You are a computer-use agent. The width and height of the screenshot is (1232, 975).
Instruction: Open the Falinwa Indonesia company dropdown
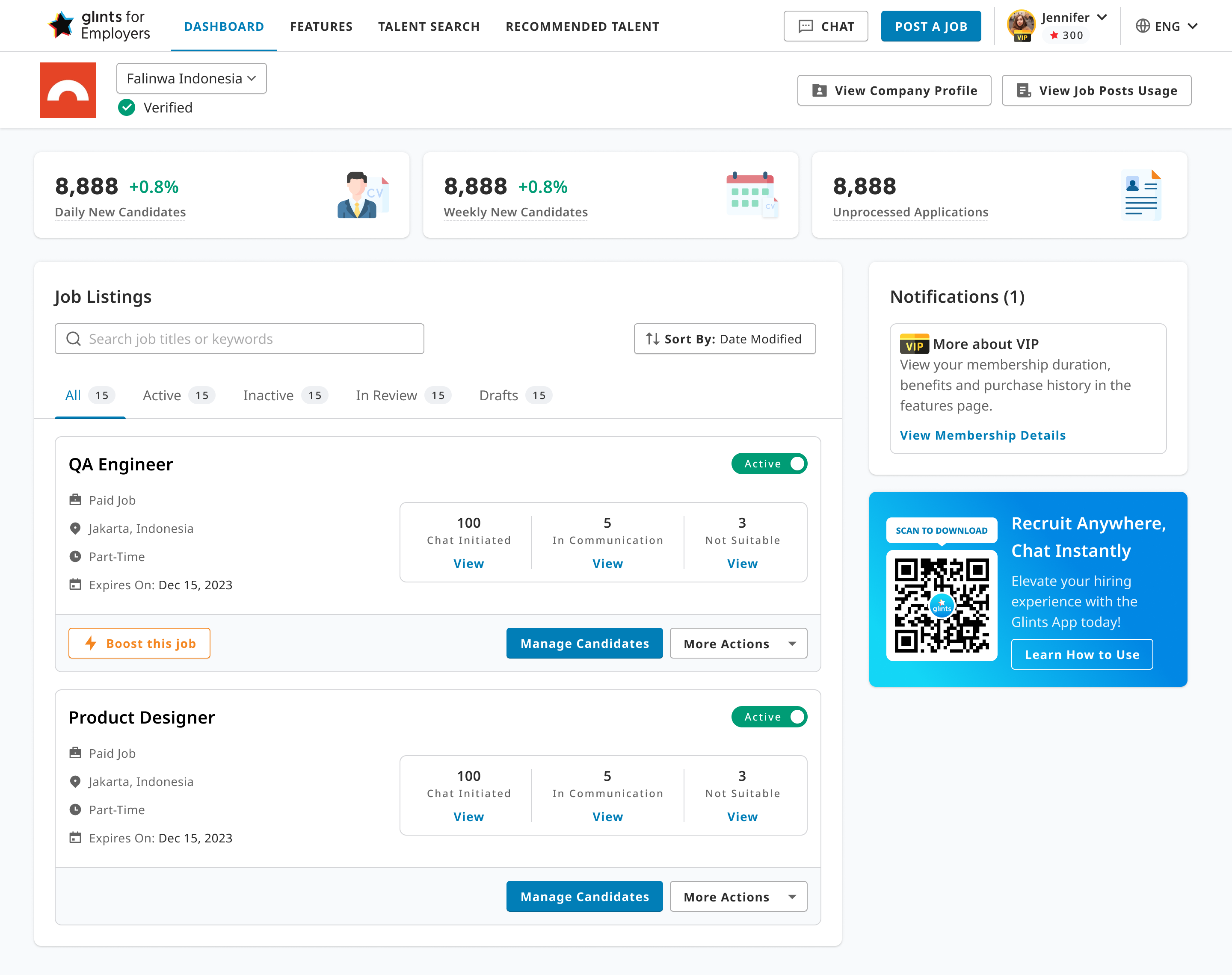coord(191,78)
